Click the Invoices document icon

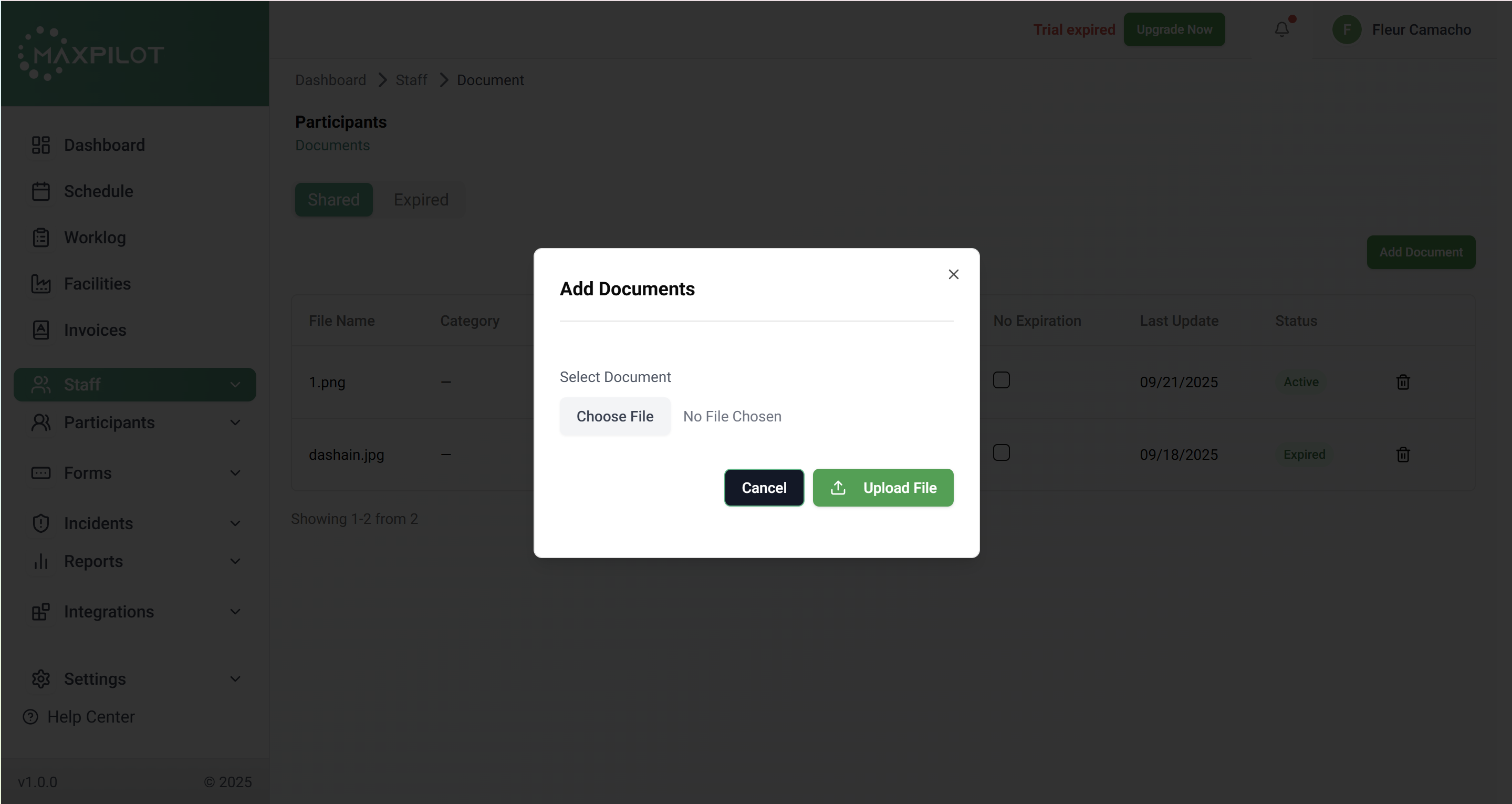pos(40,330)
